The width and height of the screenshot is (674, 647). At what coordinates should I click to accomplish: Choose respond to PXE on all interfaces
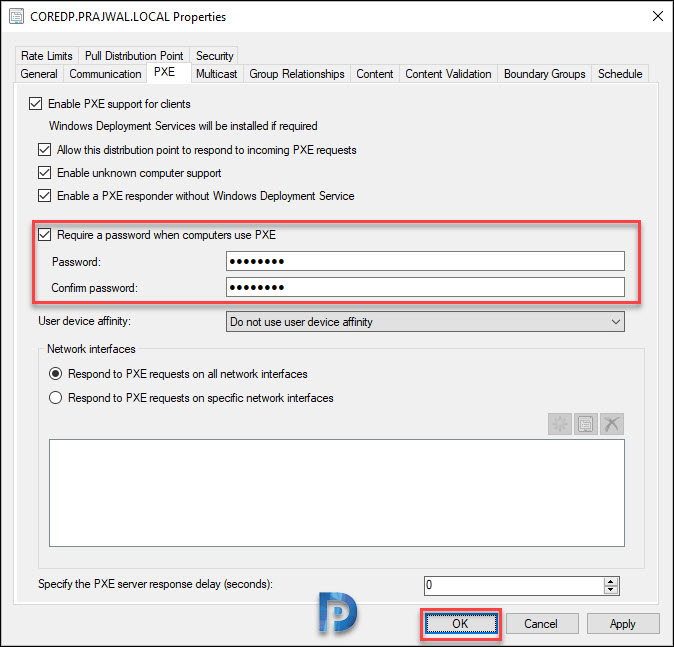[x=54, y=374]
